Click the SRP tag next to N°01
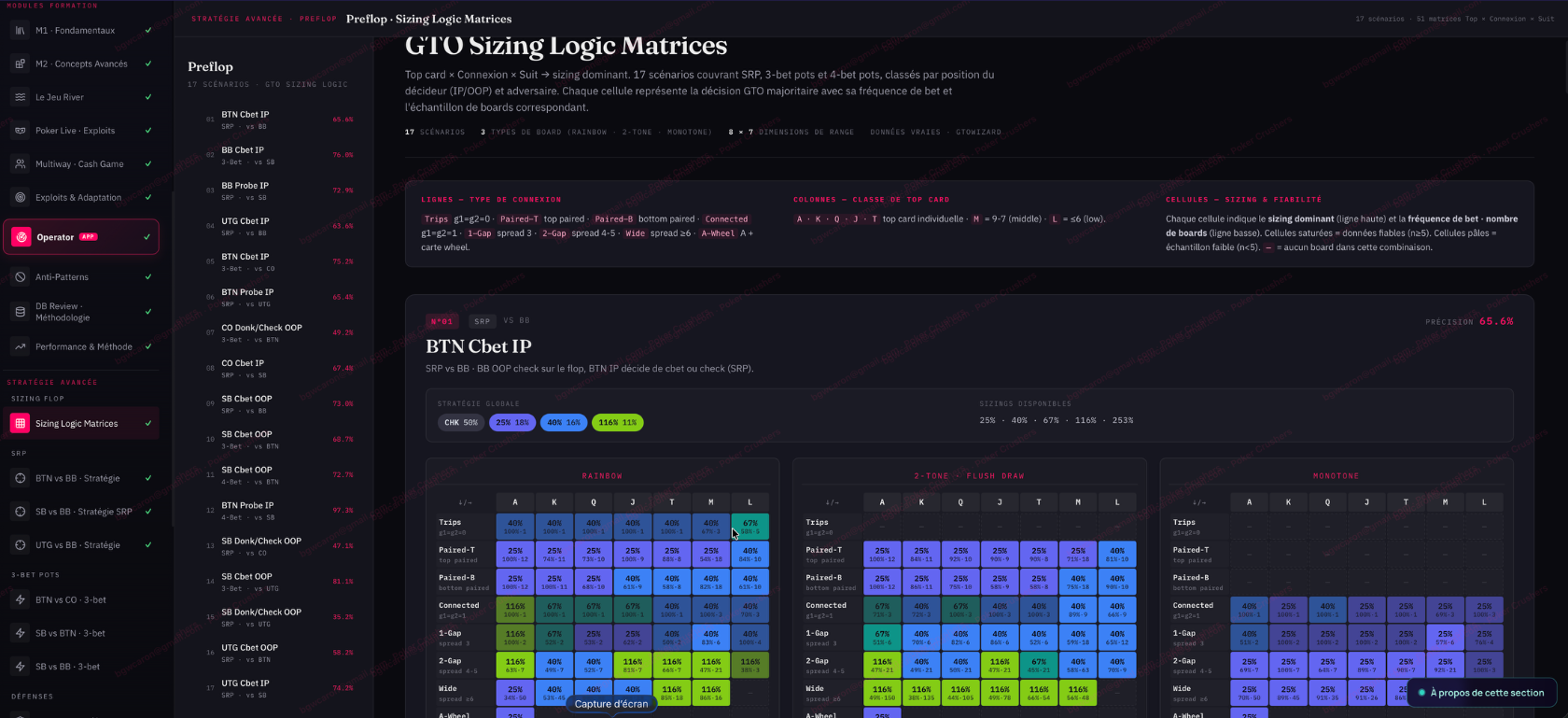This screenshot has width=1568, height=718. (482, 321)
